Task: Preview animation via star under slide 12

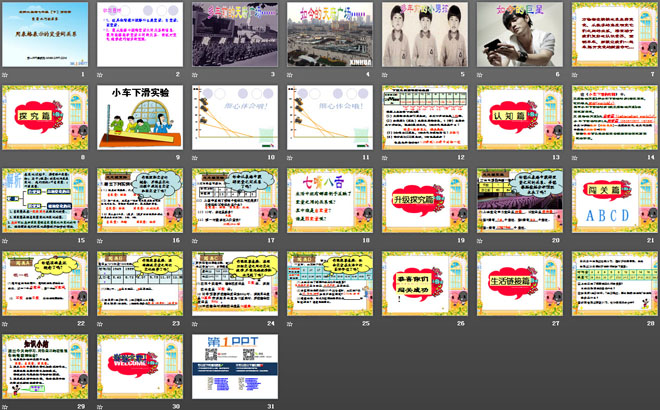Action: 385,158
